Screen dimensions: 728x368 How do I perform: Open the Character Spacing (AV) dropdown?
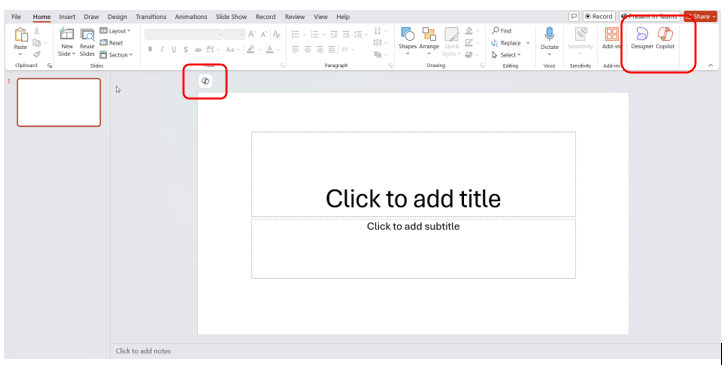[x=212, y=49]
